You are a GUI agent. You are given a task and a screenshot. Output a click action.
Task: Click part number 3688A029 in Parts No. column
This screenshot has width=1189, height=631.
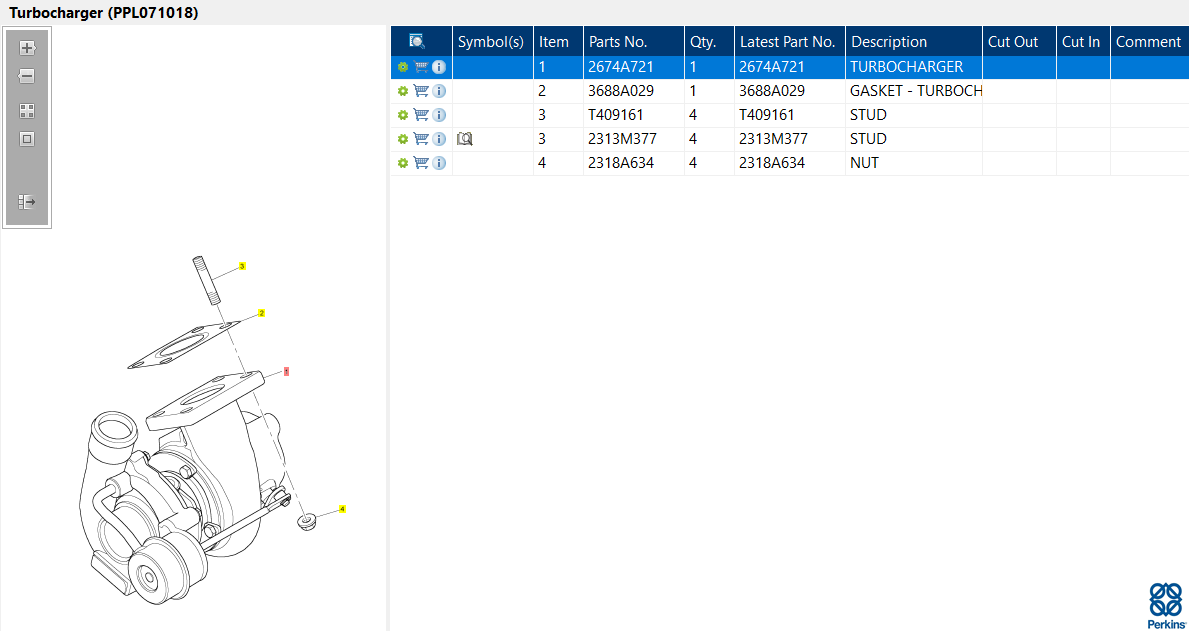tap(620, 91)
